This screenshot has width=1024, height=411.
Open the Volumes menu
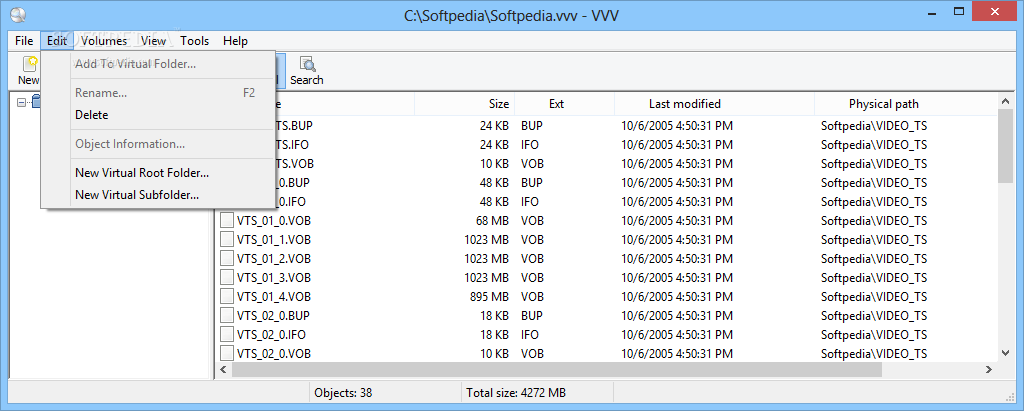(x=104, y=41)
